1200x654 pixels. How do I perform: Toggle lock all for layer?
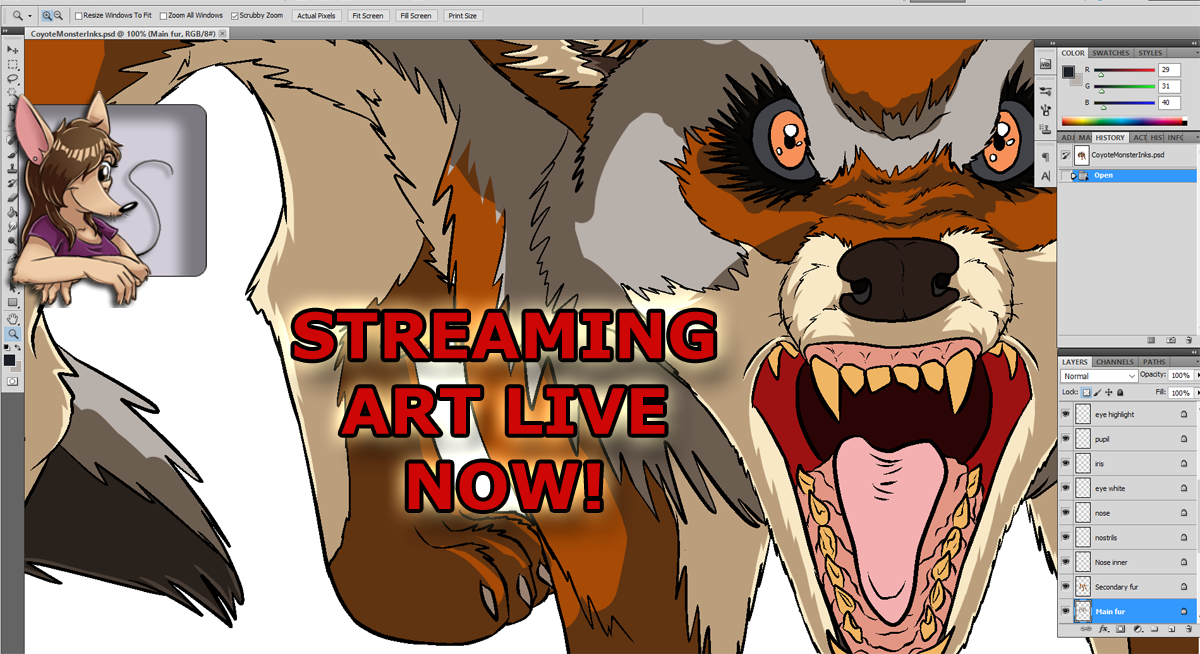coord(1120,392)
